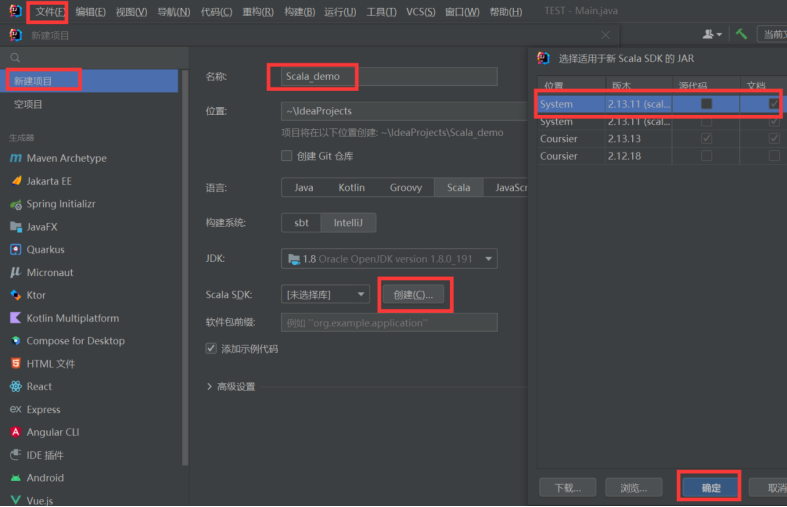Image resolution: width=787 pixels, height=507 pixels.
Task: Click the 下载... button
Action: coord(568,487)
